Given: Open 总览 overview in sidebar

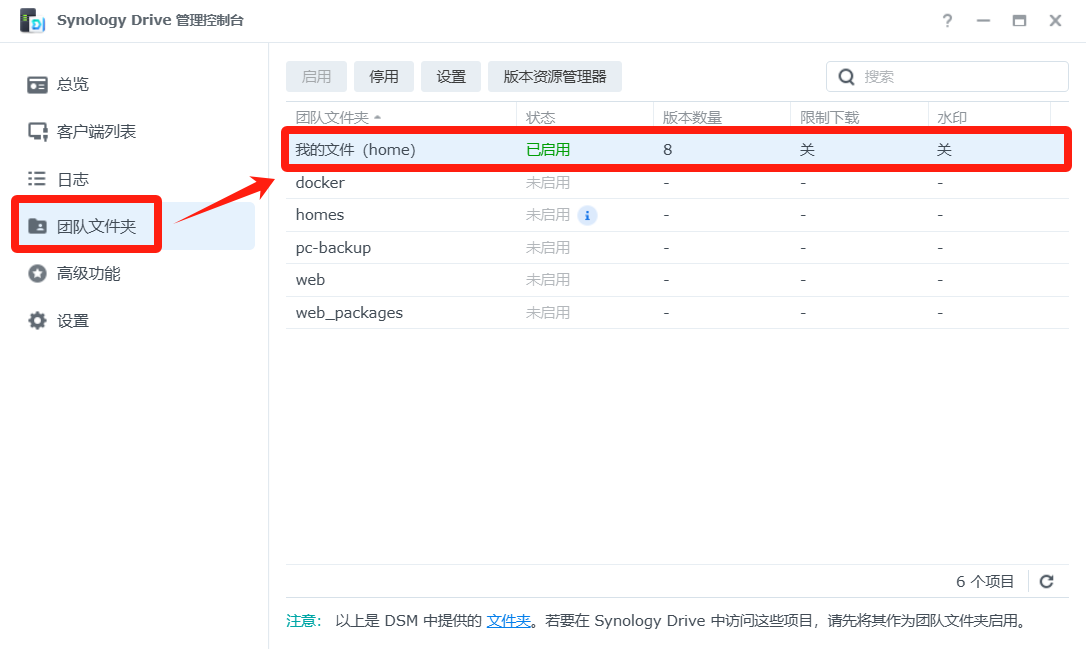Looking at the screenshot, I should 72,84.
